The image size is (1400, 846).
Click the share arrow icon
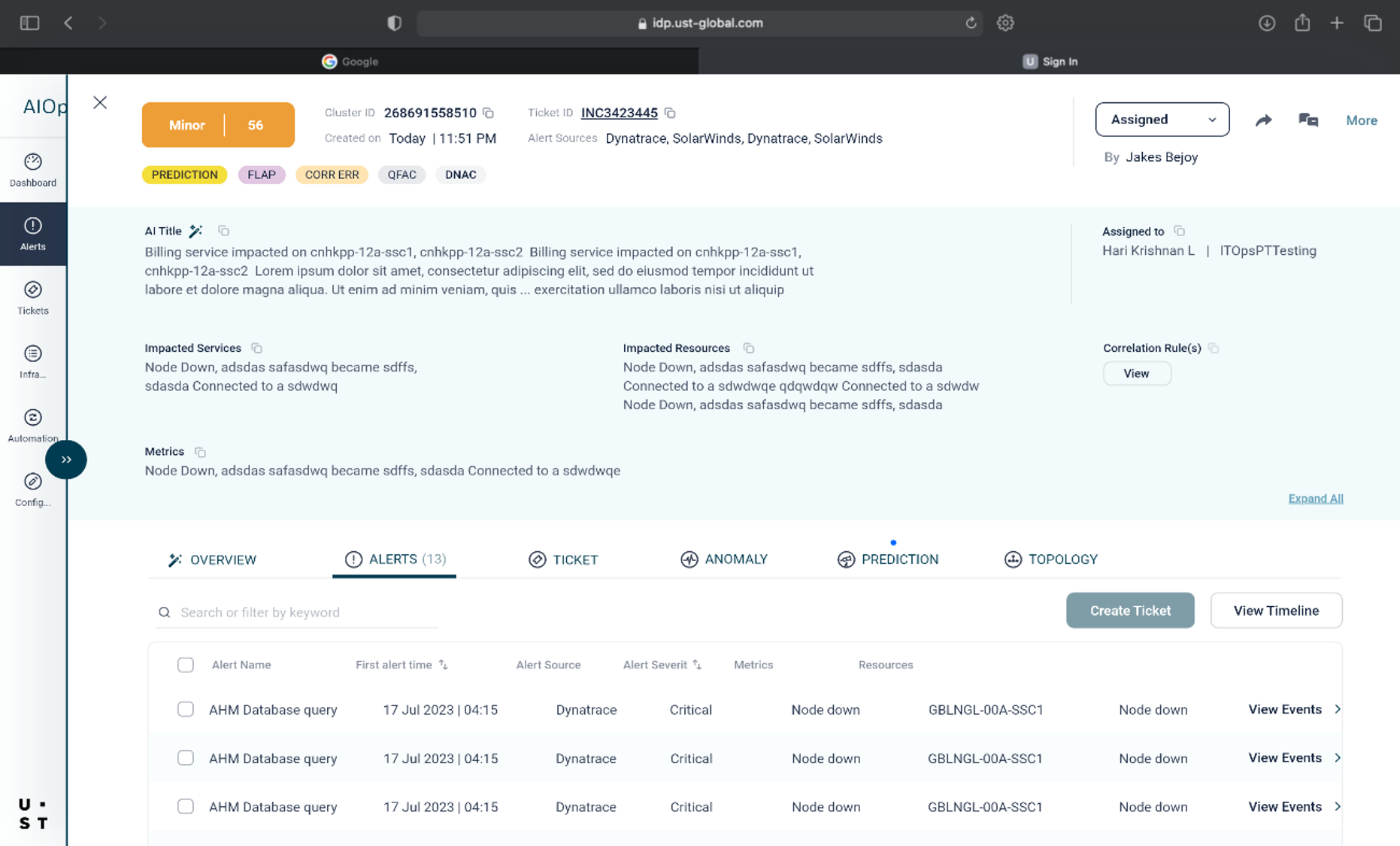[x=1263, y=120]
